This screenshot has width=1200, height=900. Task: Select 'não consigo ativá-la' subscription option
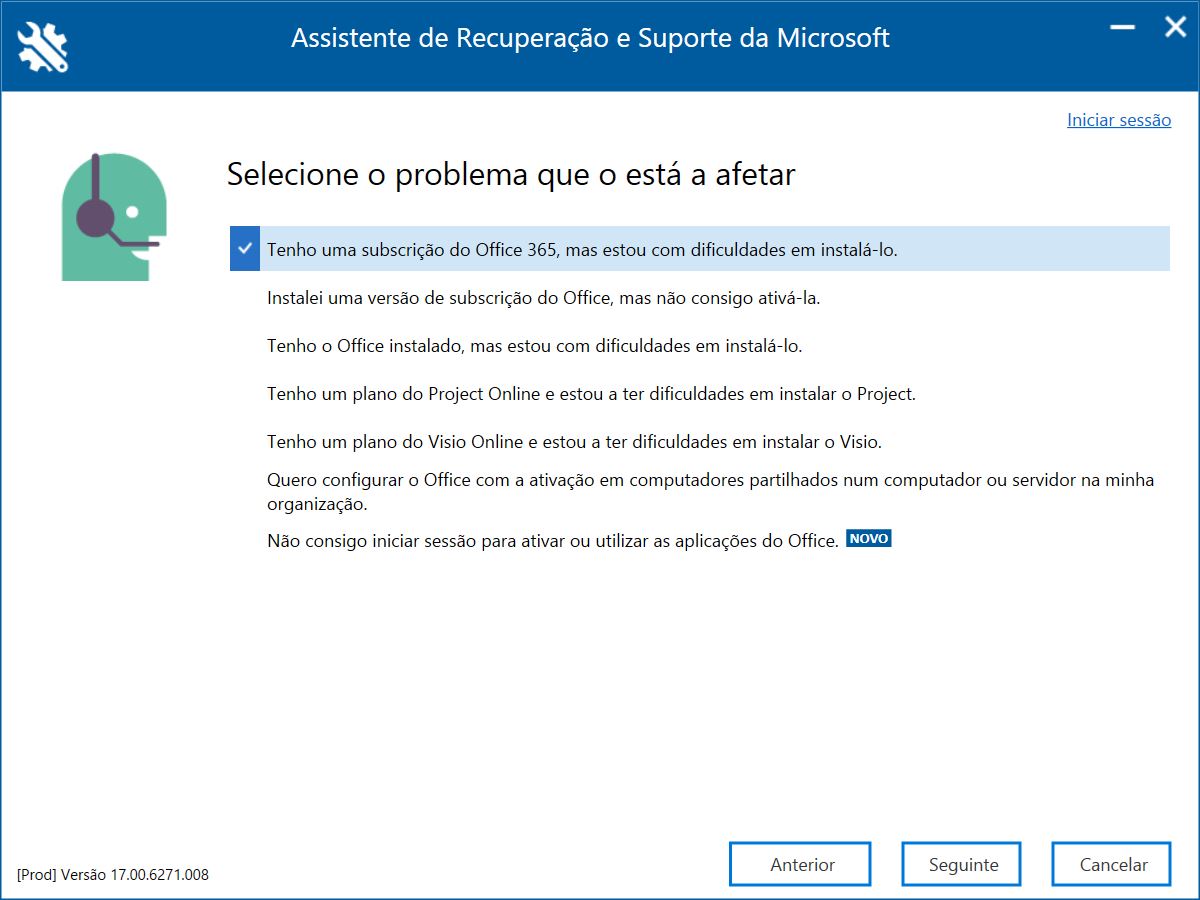pyautogui.click(x=544, y=298)
